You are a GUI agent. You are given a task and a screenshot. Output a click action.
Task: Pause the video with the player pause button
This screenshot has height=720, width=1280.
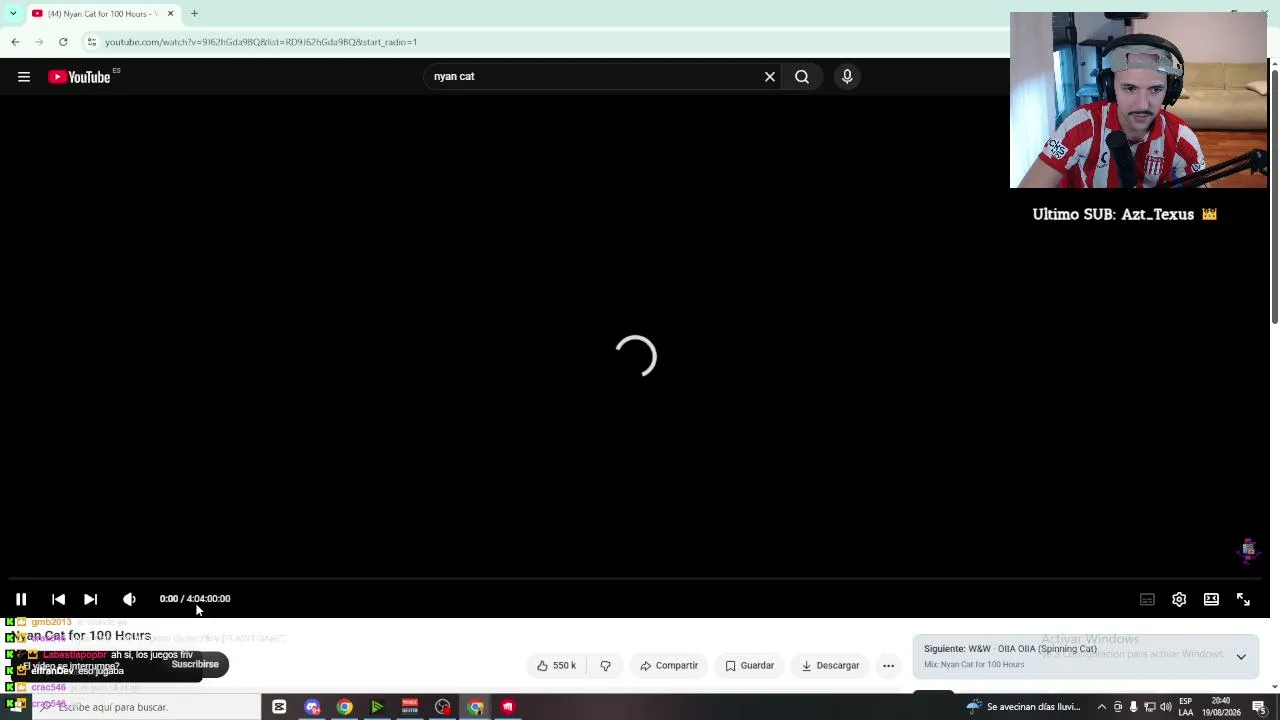point(20,599)
